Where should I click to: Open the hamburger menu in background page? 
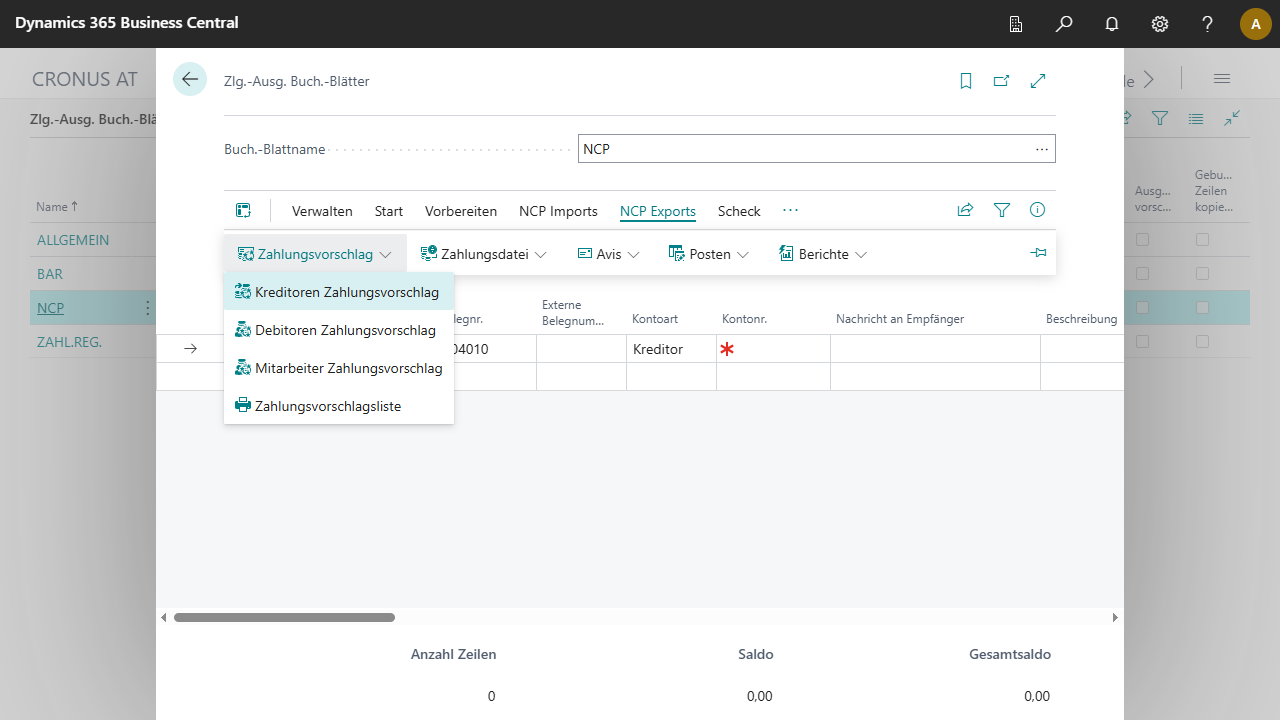(1222, 79)
